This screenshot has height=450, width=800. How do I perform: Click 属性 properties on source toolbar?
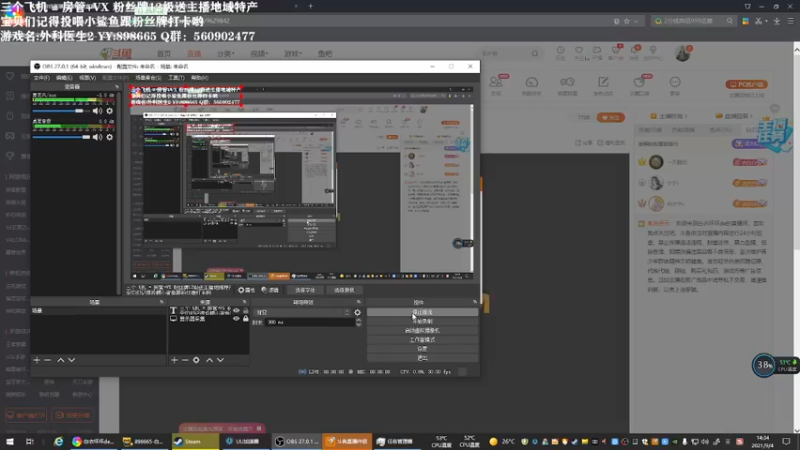[x=246, y=290]
